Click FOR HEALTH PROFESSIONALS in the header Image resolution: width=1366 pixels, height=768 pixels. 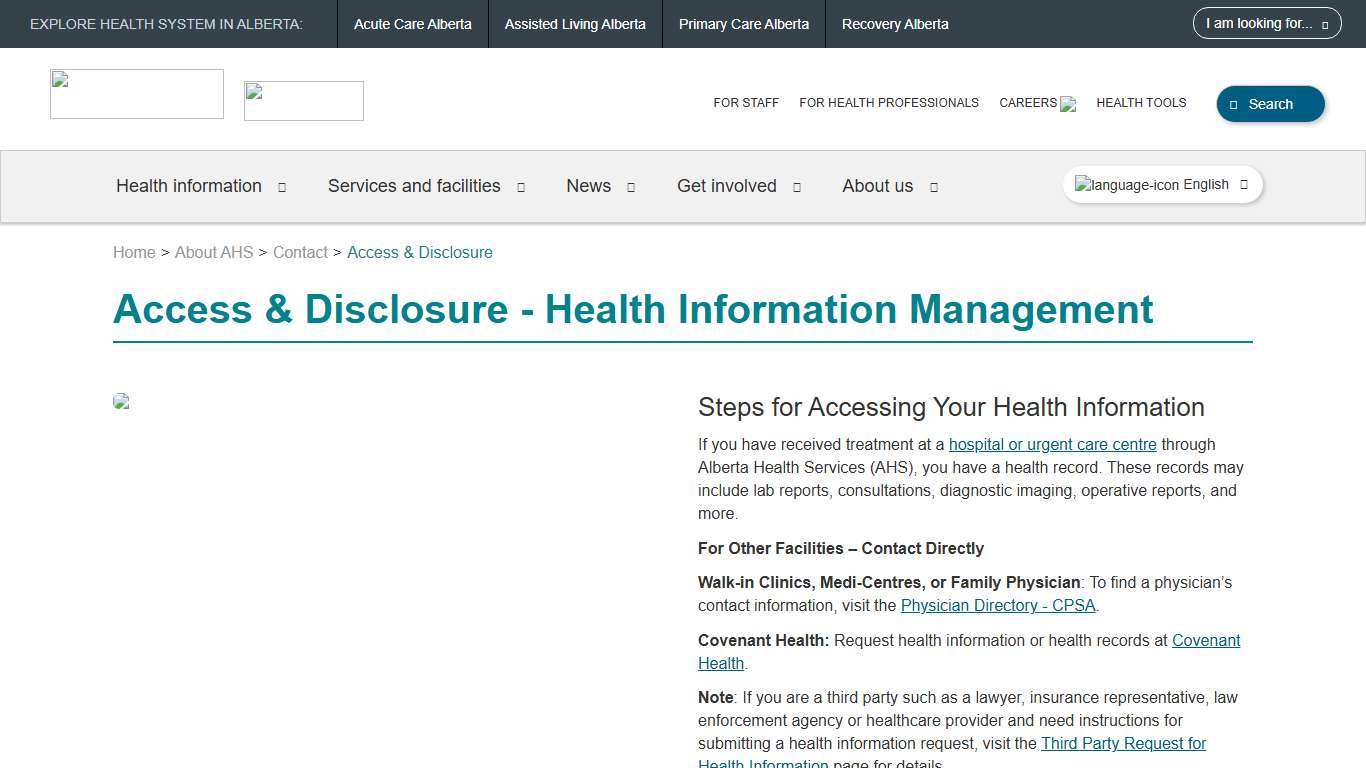pyautogui.click(x=888, y=103)
